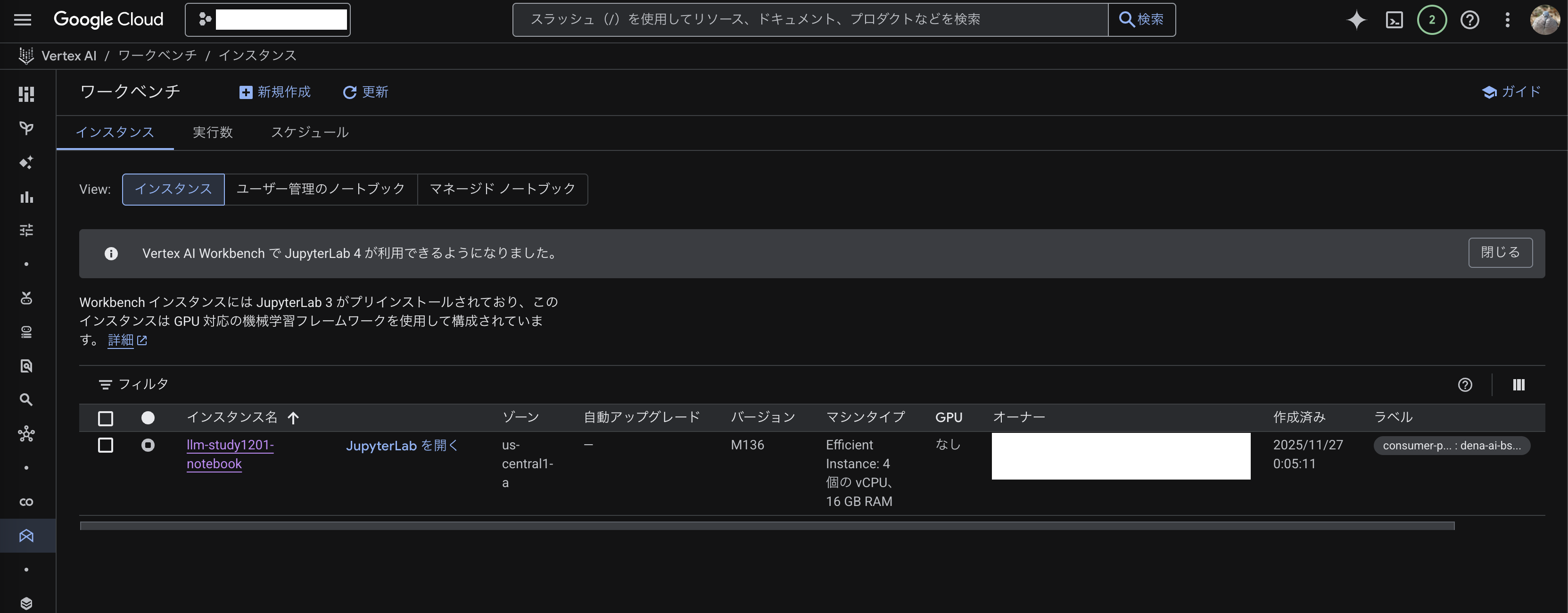Open the three-dot settings menu in header
1568x613 pixels.
pyautogui.click(x=1507, y=20)
